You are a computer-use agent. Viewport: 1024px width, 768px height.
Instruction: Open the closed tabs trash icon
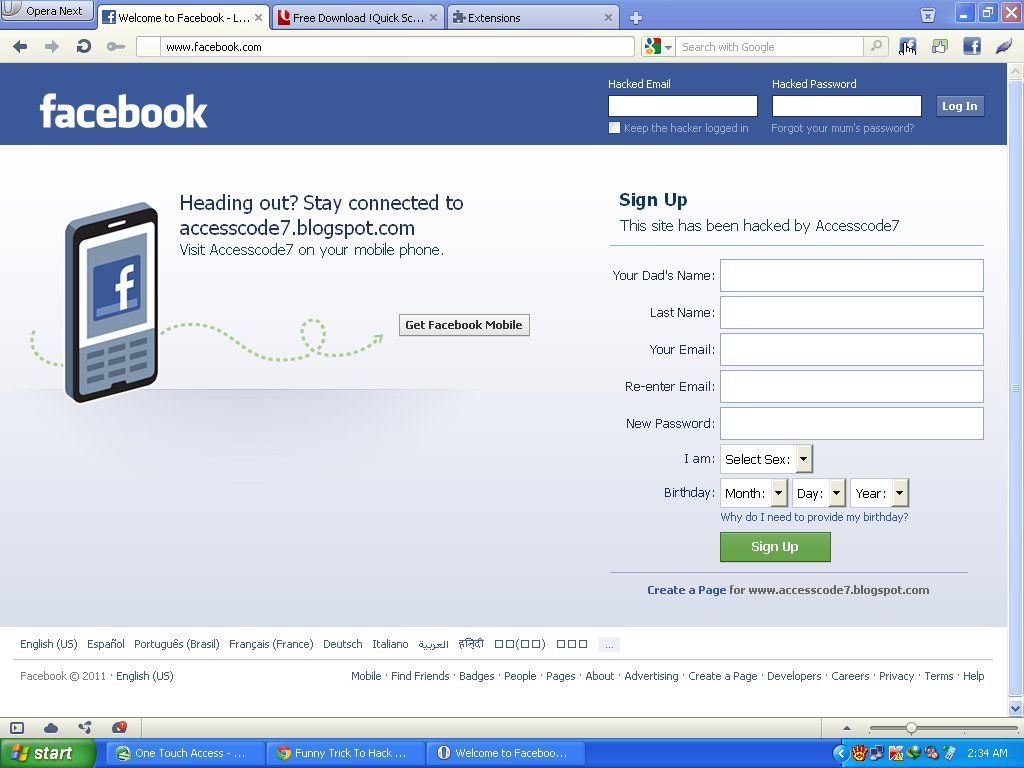(927, 15)
